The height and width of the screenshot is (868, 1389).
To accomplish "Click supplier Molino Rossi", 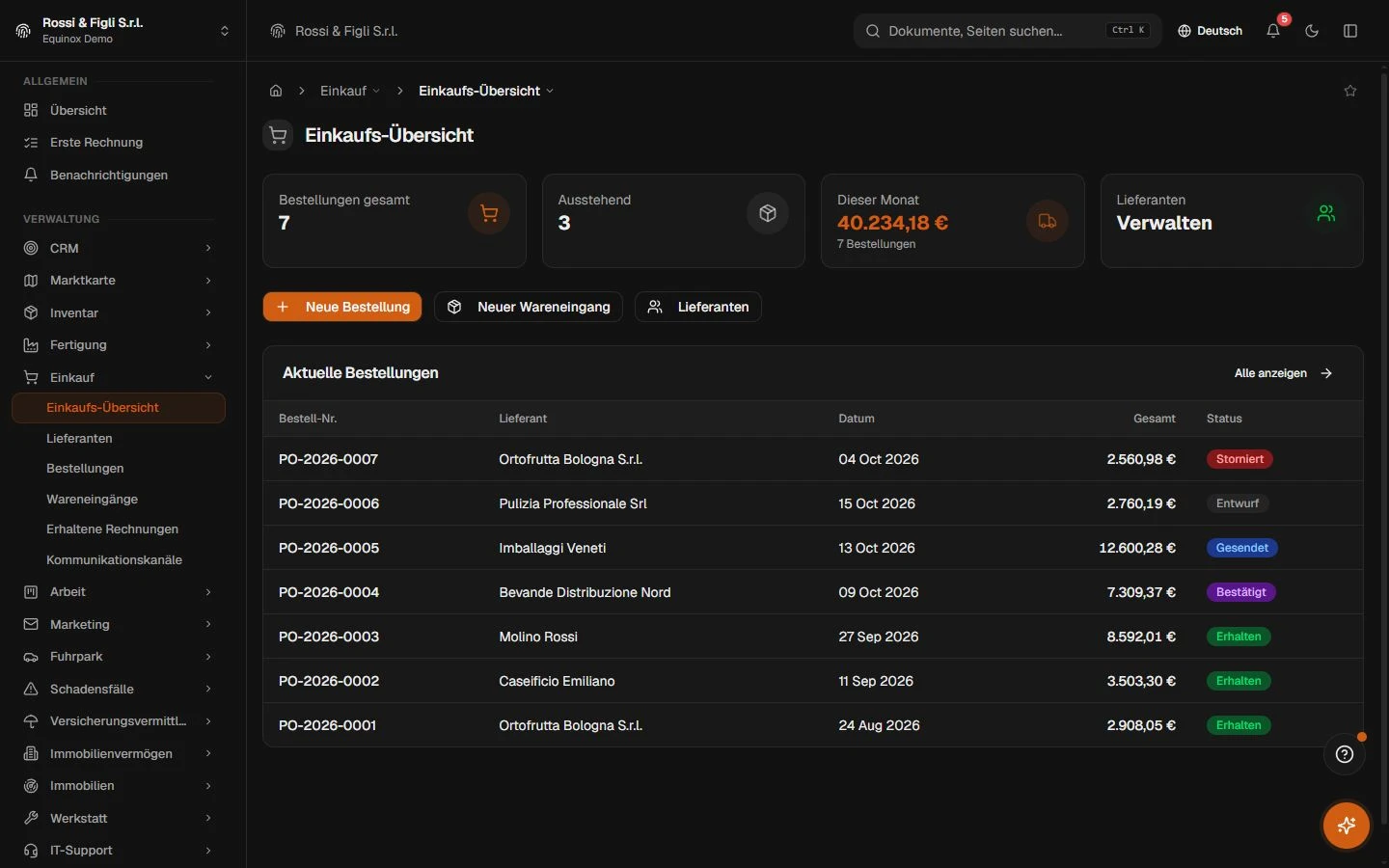I will [538, 637].
